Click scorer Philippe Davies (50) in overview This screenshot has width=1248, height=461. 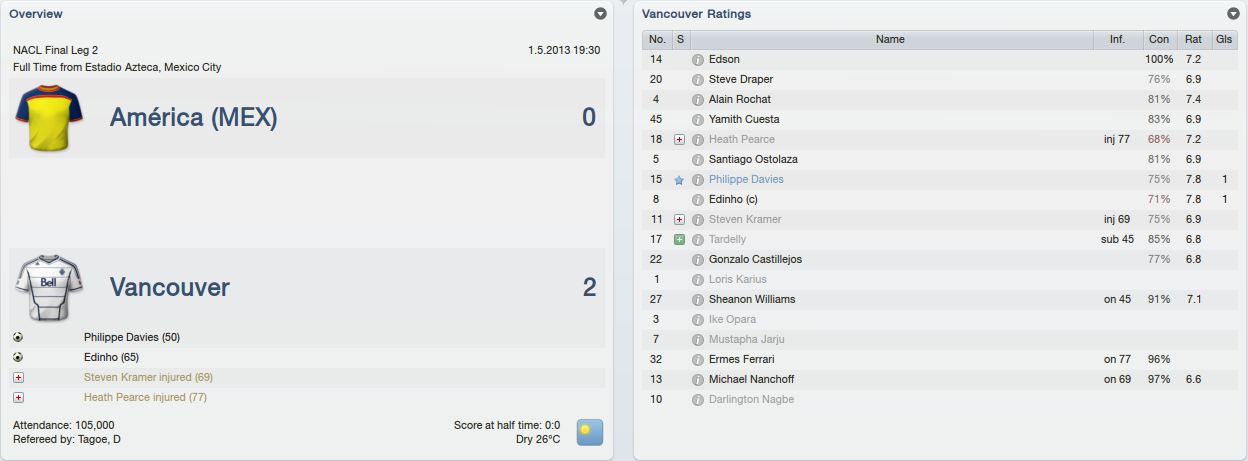132,337
